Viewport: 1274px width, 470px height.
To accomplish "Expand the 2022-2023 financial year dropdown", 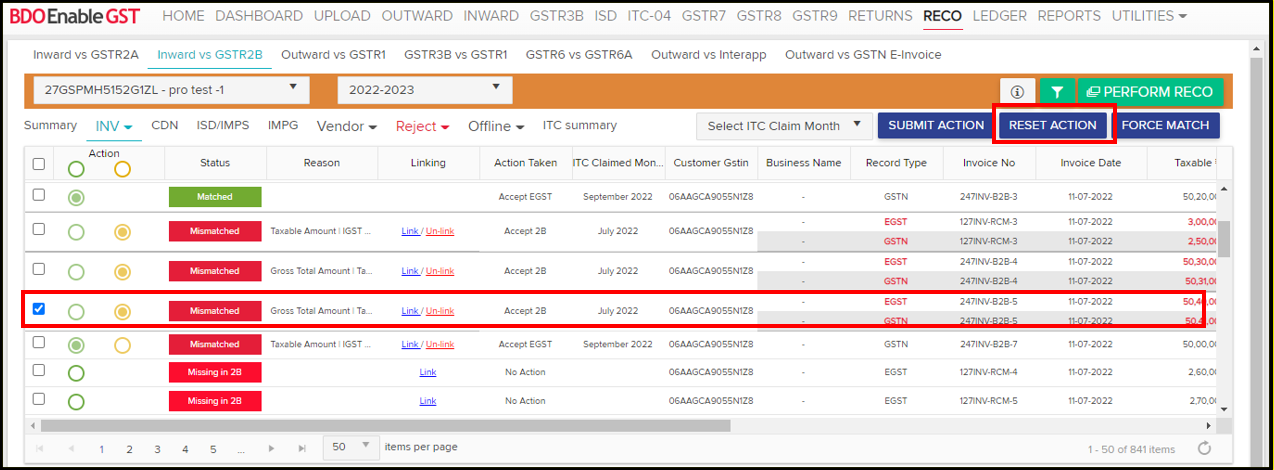I will [x=424, y=90].
